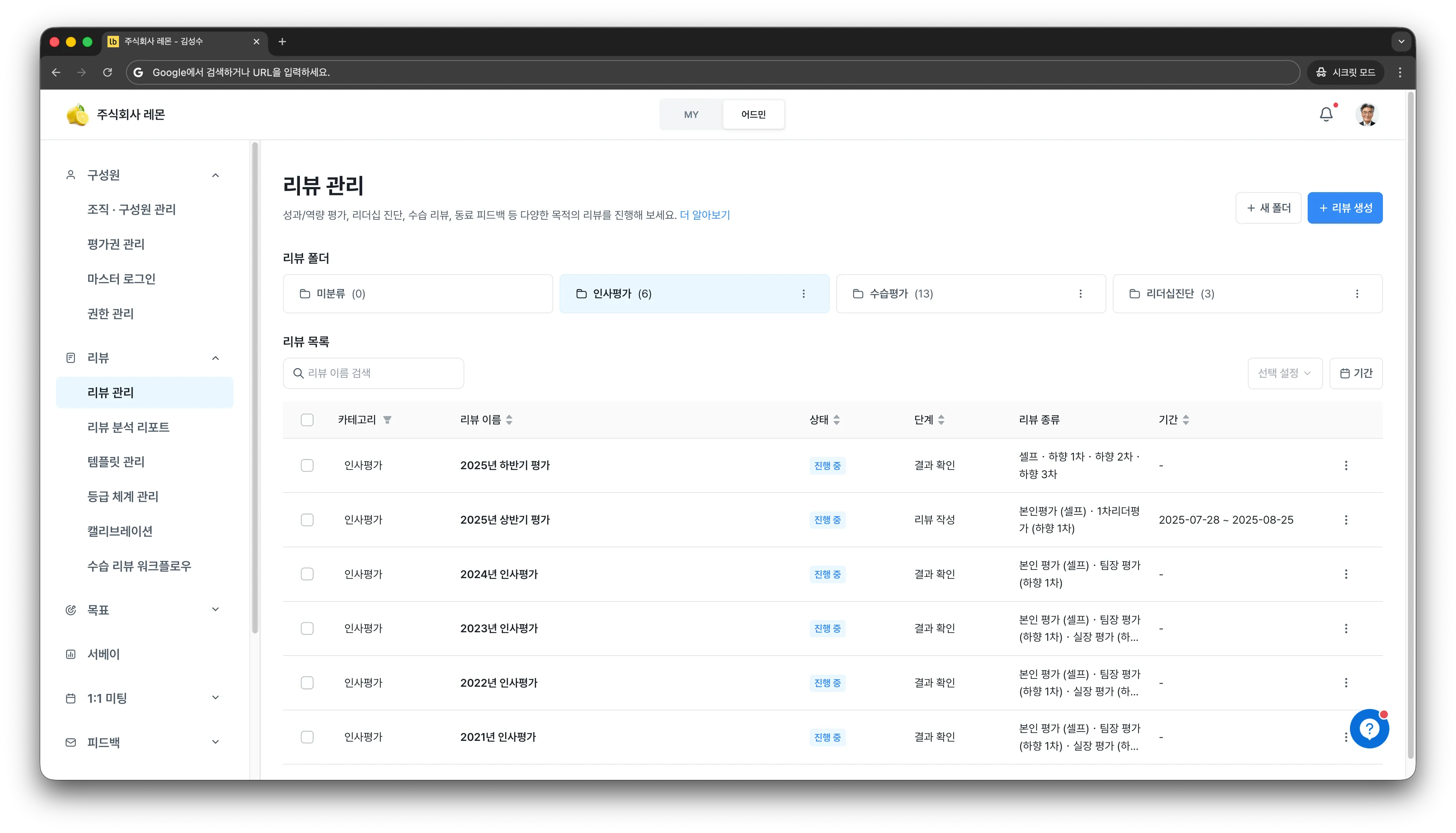The image size is (1456, 833).
Task: Expand the 1:1 미팅 sidebar section
Action: tap(216, 698)
